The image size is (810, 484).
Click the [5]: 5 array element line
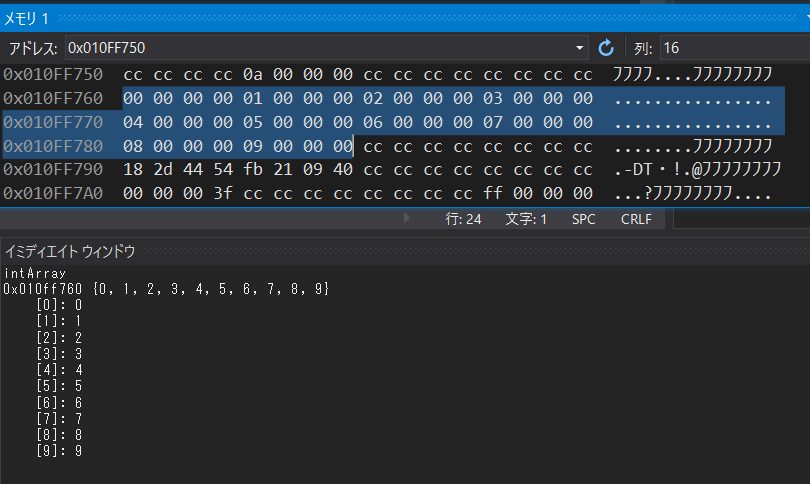[x=59, y=386]
